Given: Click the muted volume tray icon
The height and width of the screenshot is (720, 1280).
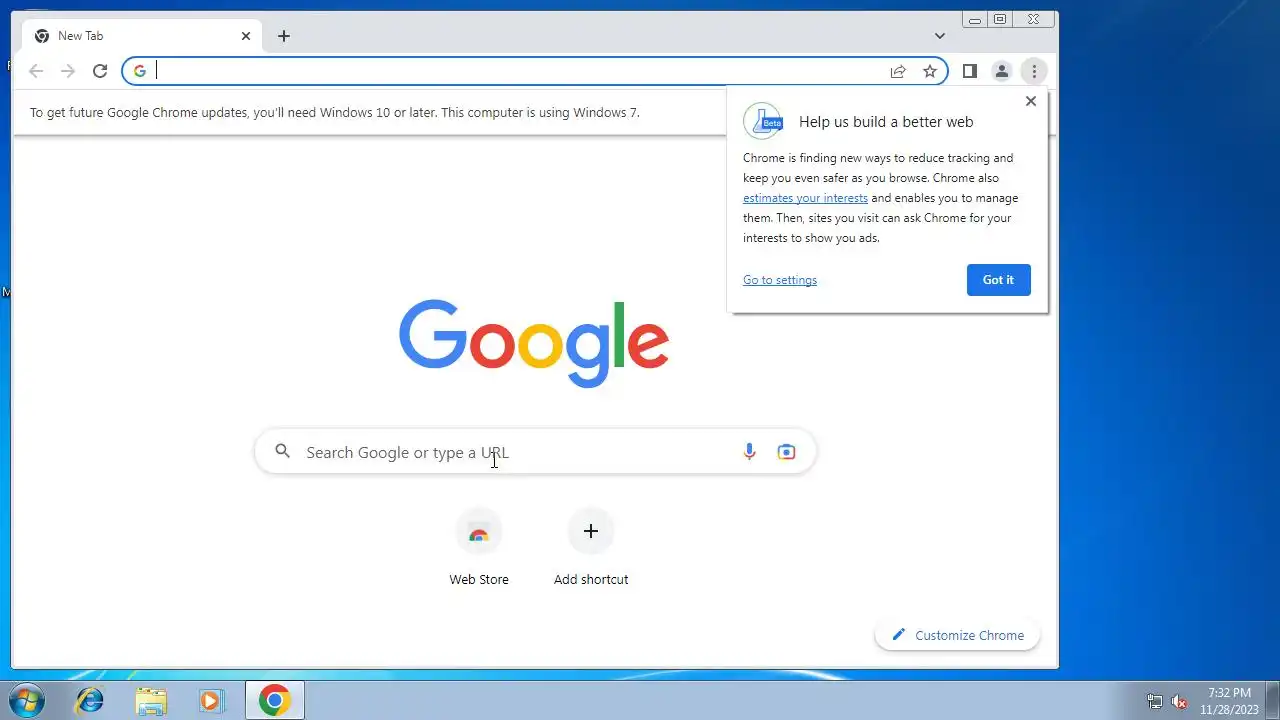Looking at the screenshot, I should [1179, 701].
